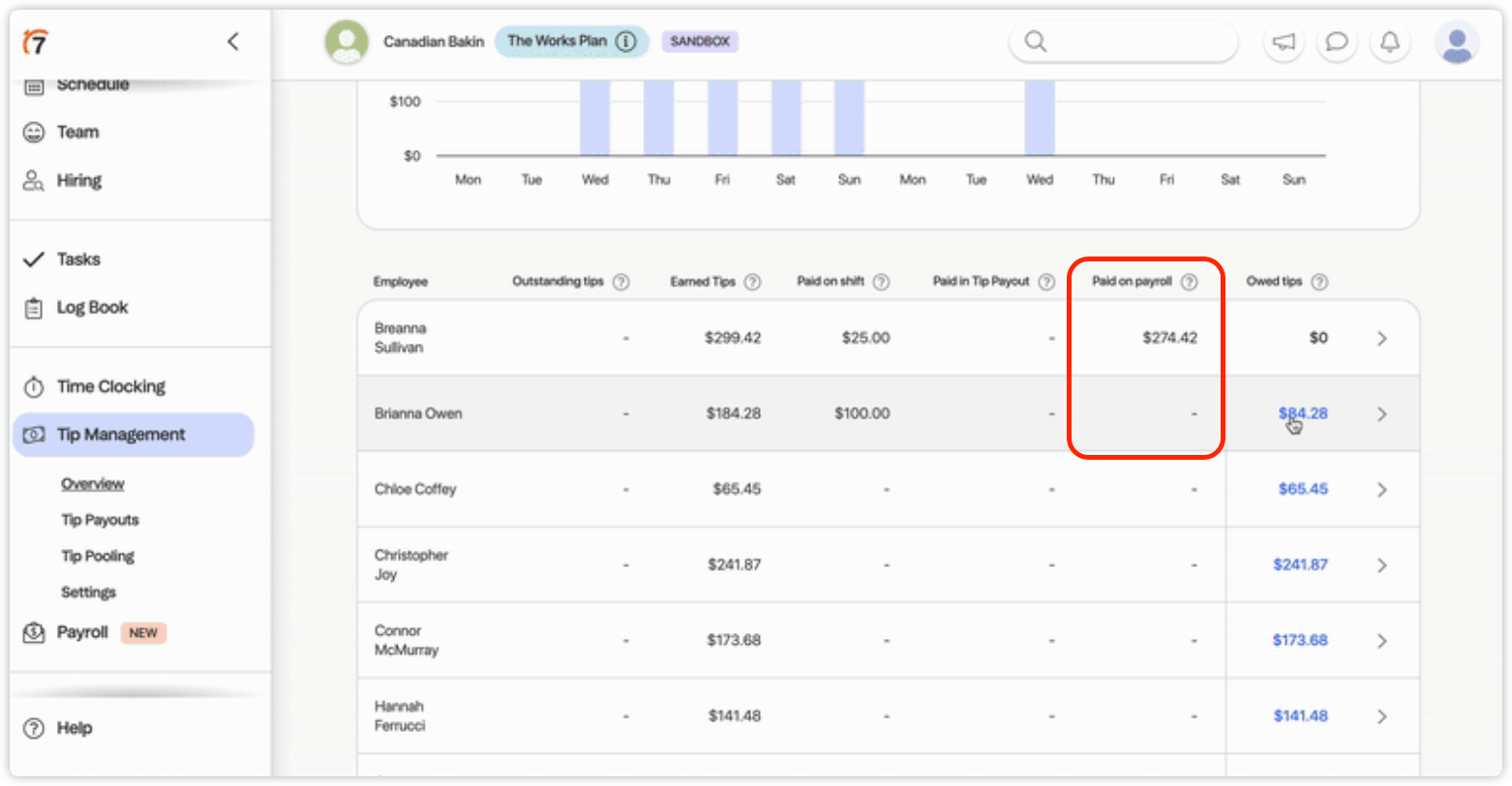This screenshot has width=1512, height=786.
Task: Click the megaphone announcements icon
Action: (1284, 42)
